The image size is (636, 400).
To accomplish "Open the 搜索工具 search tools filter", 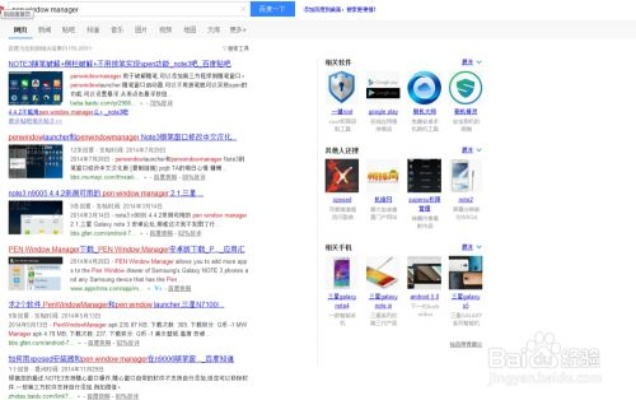I will click(x=237, y=47).
